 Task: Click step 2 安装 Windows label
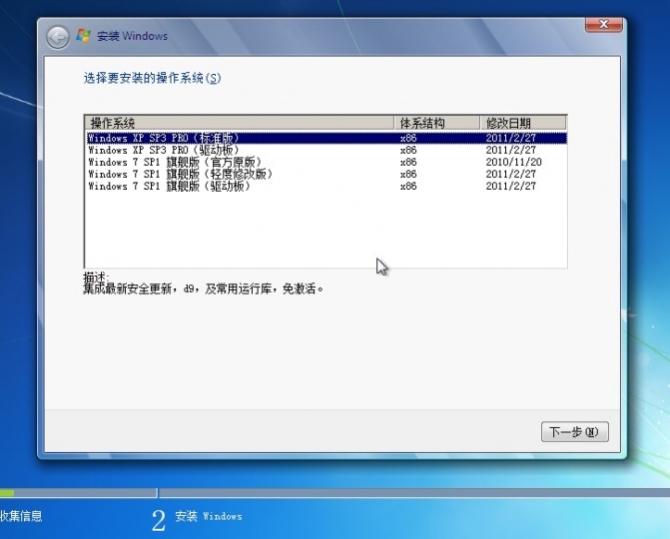tap(209, 516)
